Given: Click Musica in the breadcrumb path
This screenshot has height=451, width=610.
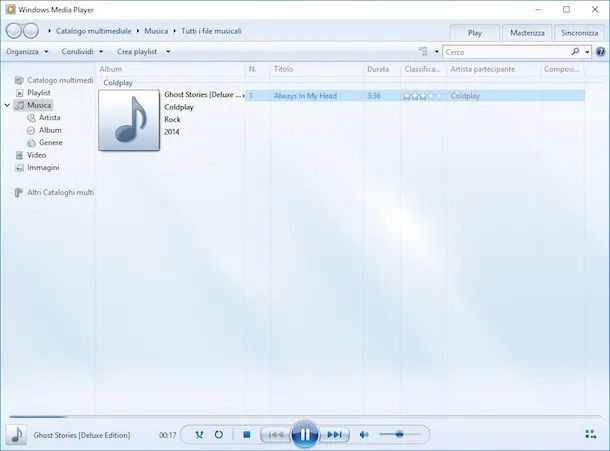Looking at the screenshot, I should coord(156,31).
